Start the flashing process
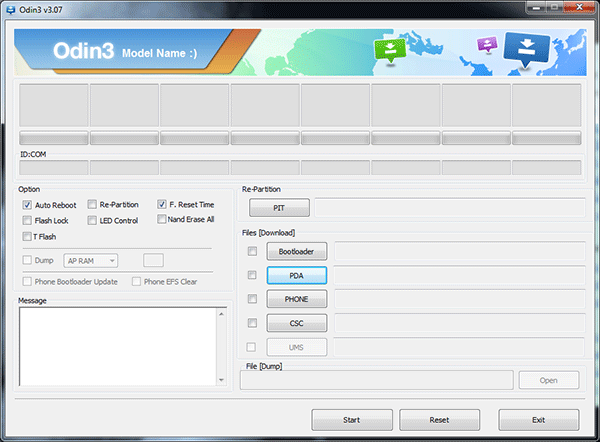Image resolution: width=600 pixels, height=442 pixels. tap(352, 420)
